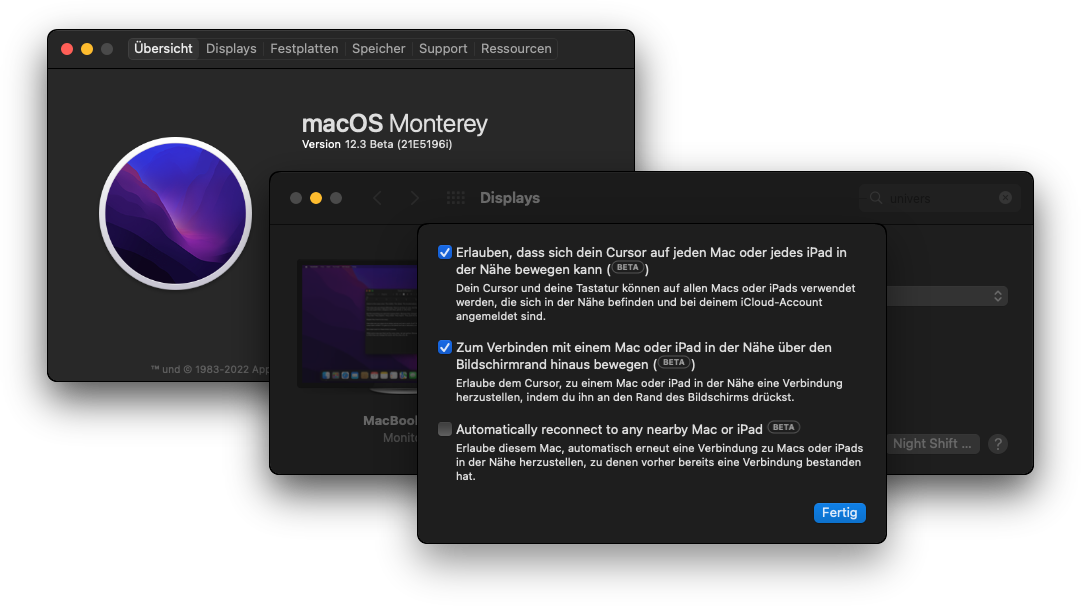Click the back arrow in Displays window
The image size is (1081, 606).
(377, 199)
